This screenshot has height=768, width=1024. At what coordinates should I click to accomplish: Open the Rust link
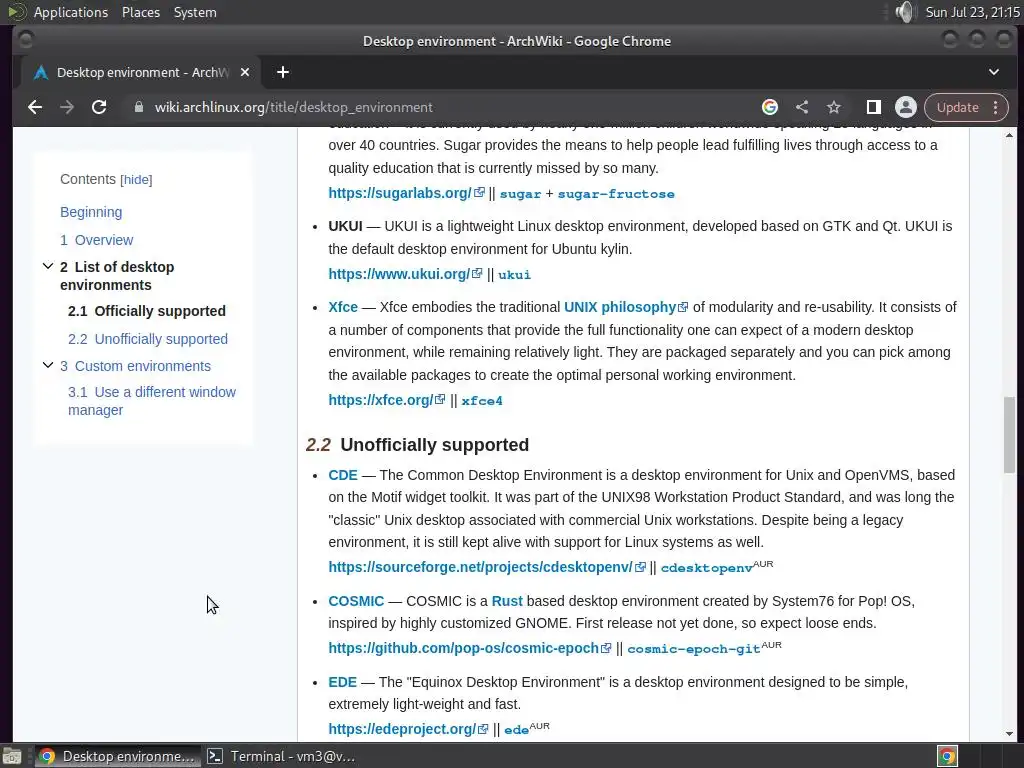[x=507, y=601]
